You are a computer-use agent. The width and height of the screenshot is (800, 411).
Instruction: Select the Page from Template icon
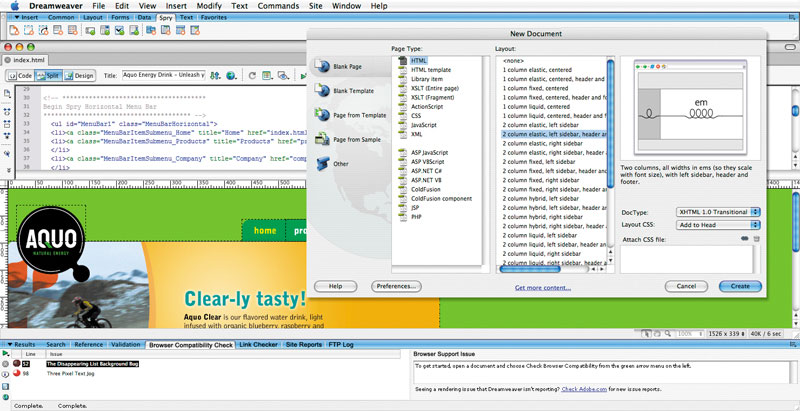click(x=323, y=115)
